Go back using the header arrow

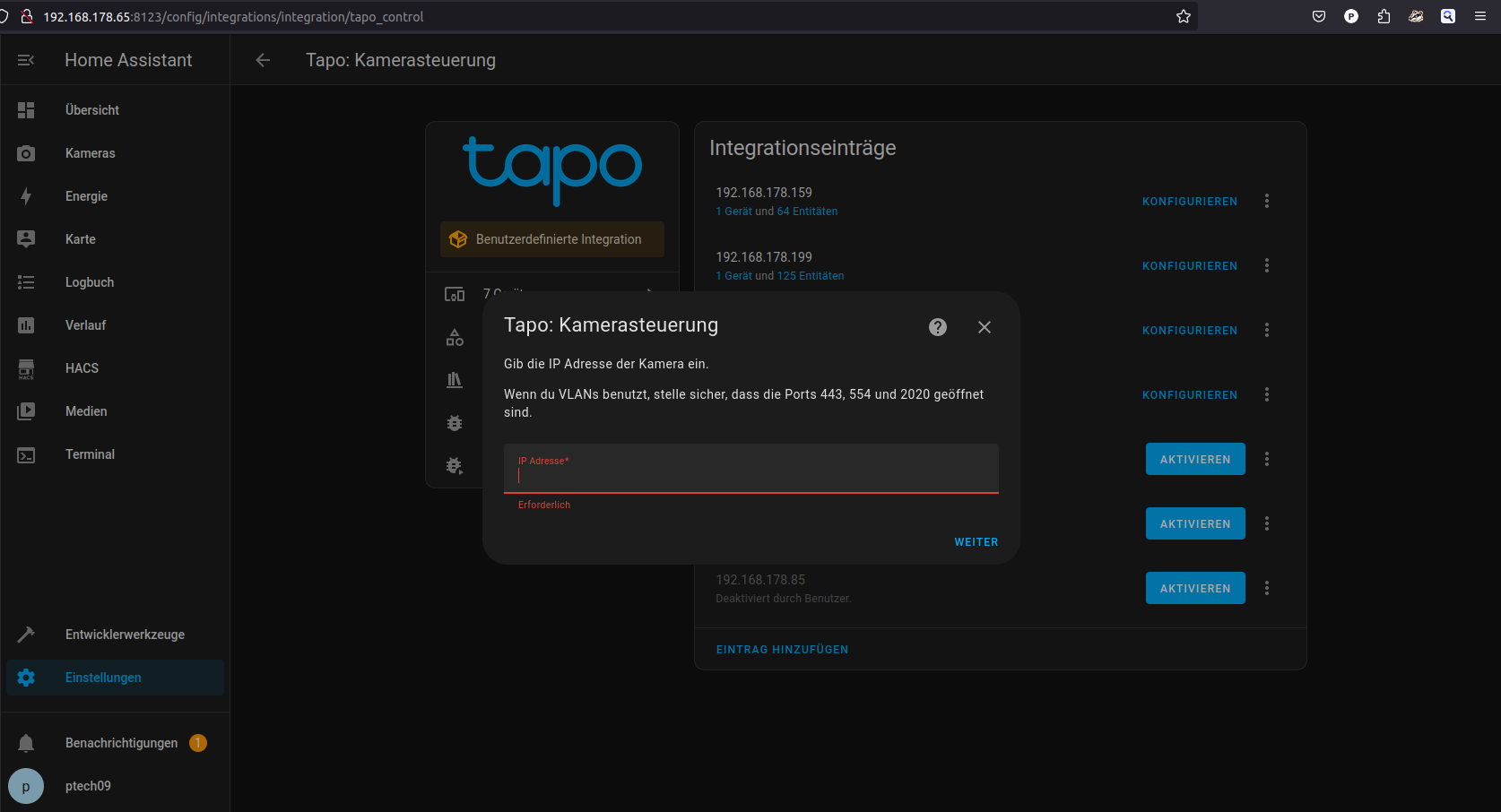[263, 60]
